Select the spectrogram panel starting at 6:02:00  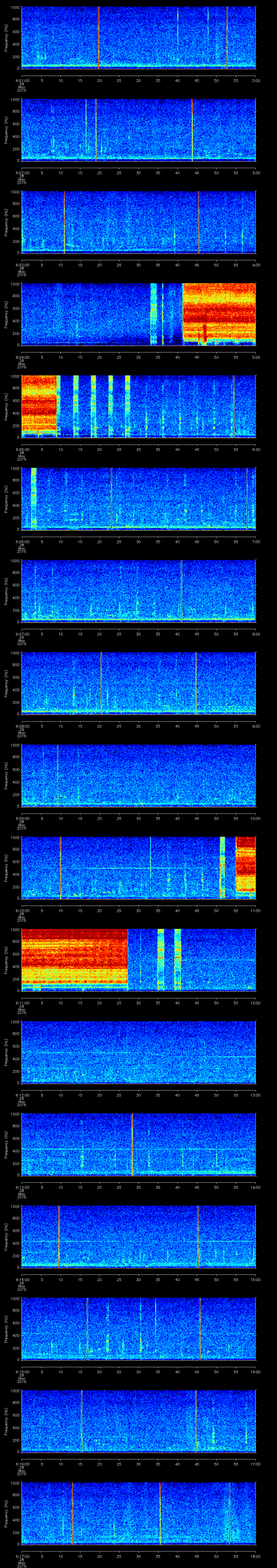(x=139, y=130)
